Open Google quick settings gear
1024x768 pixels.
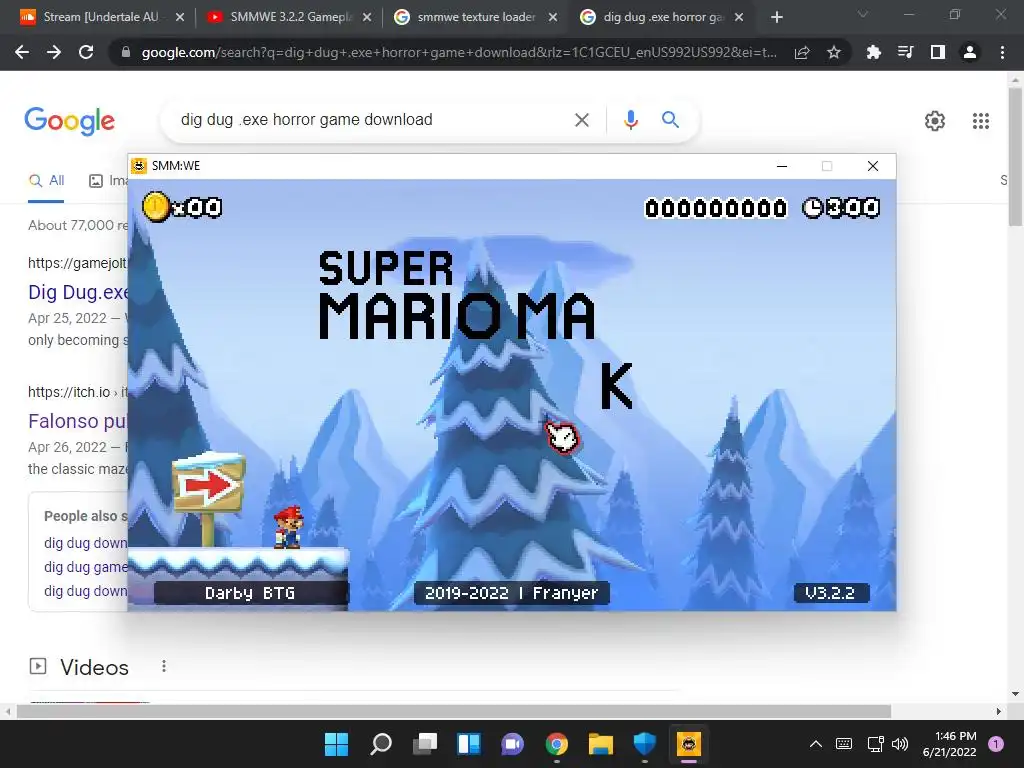tap(935, 121)
